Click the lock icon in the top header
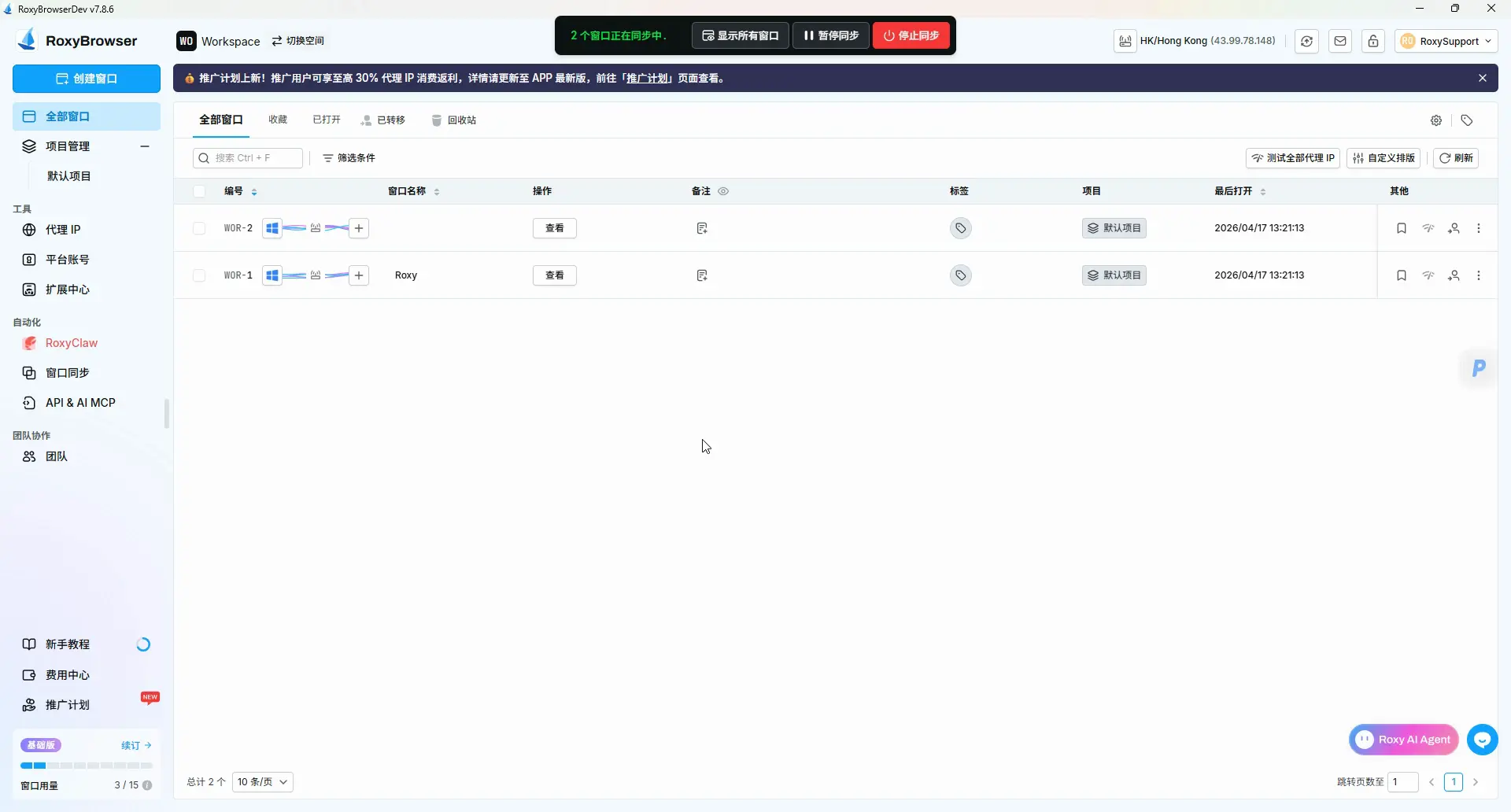Image resolution: width=1511 pixels, height=812 pixels. pos(1373,41)
